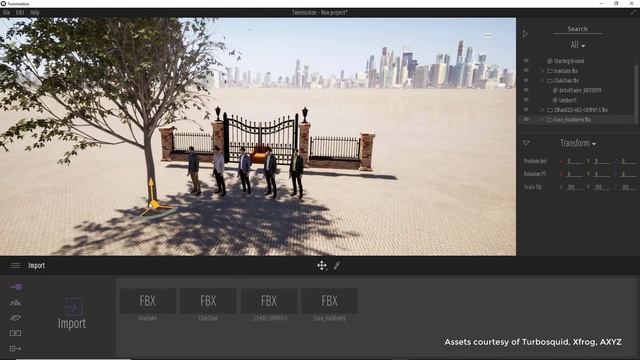This screenshot has width=640, height=360.
Task: Expand the CMan0023 fbx node
Action: pos(542,110)
